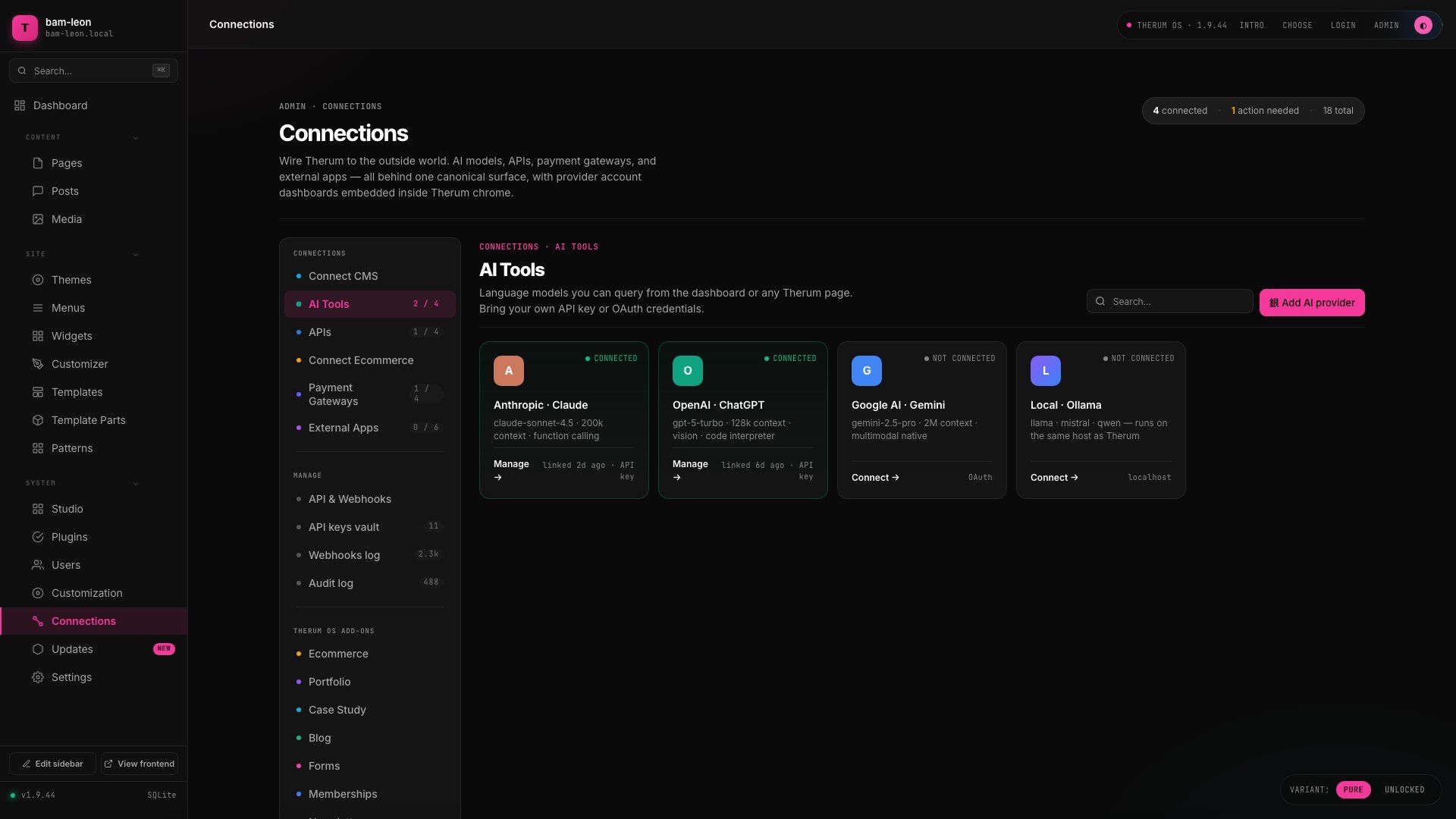Click the Media image icon
1456x819 pixels.
point(38,219)
